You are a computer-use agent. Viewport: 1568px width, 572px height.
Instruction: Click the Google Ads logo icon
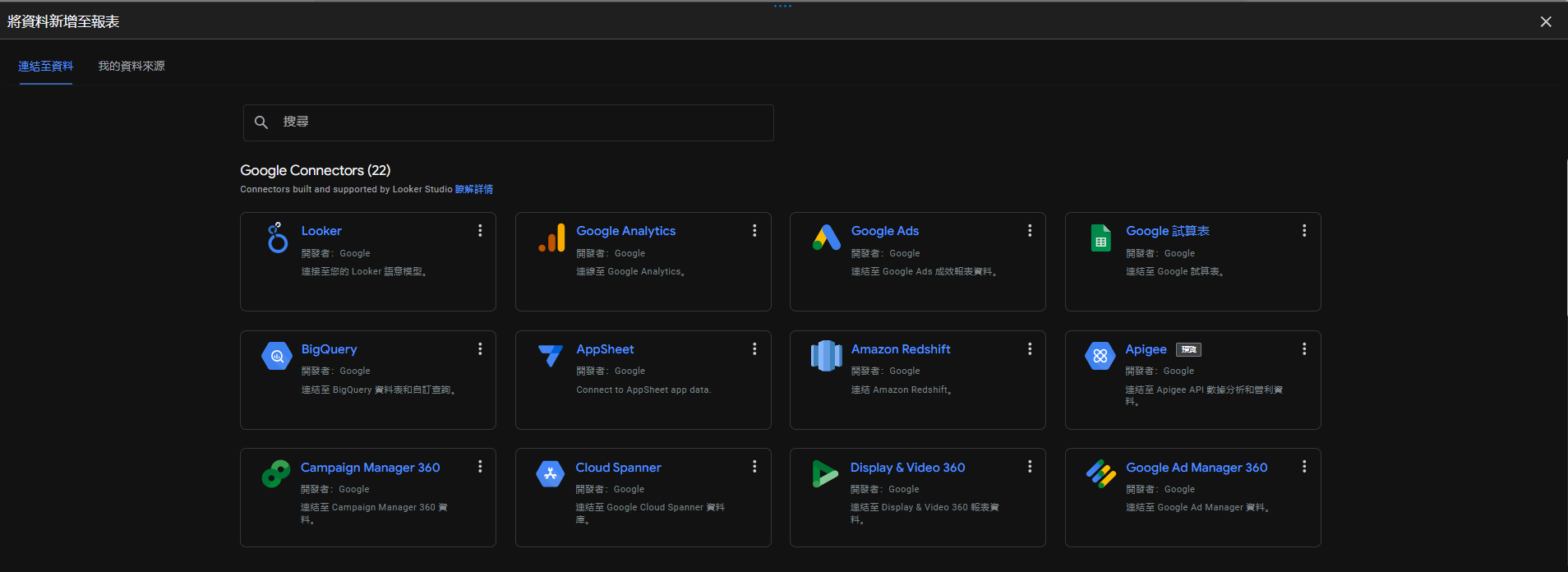827,238
